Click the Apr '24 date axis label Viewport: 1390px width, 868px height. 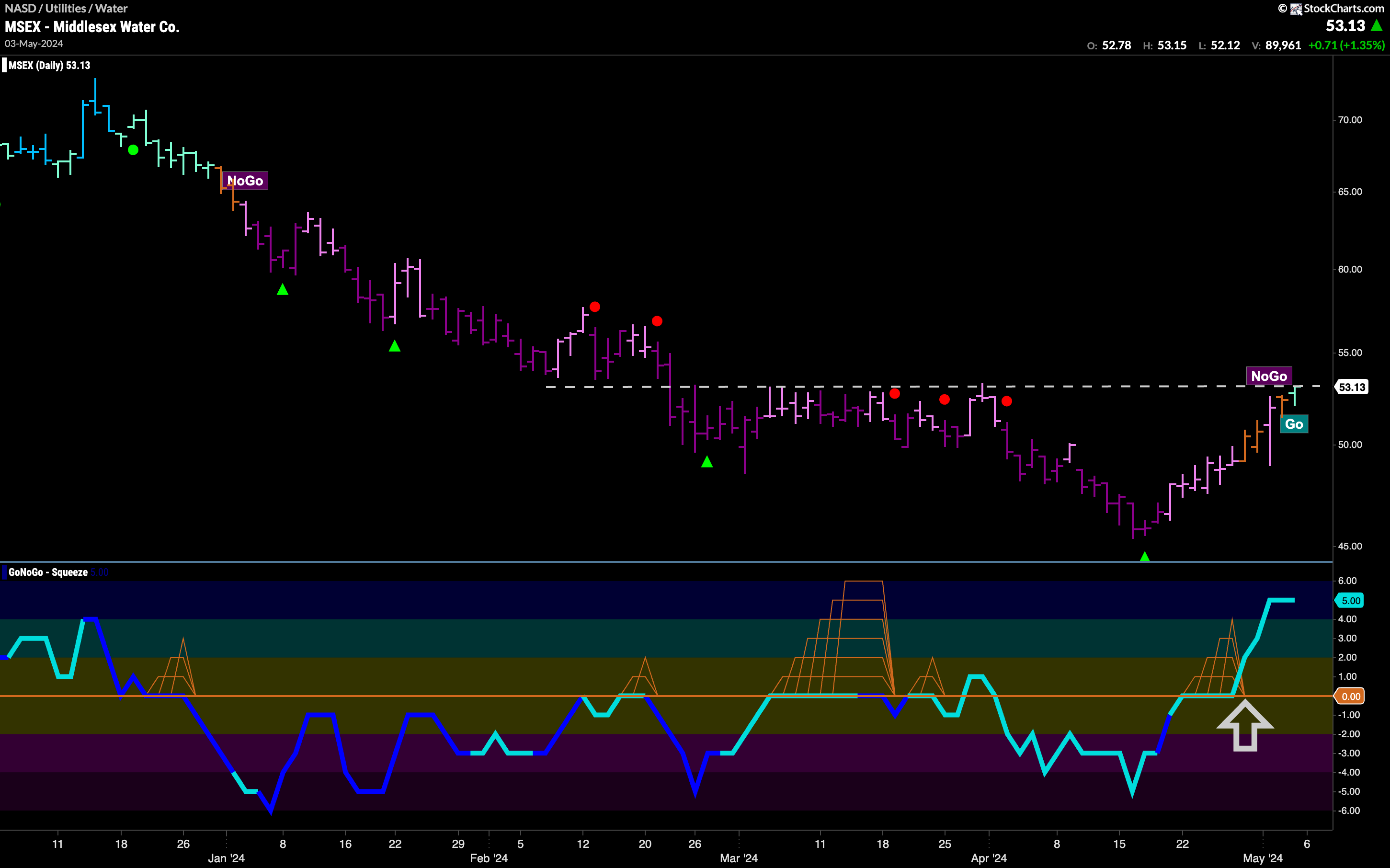coord(989,858)
